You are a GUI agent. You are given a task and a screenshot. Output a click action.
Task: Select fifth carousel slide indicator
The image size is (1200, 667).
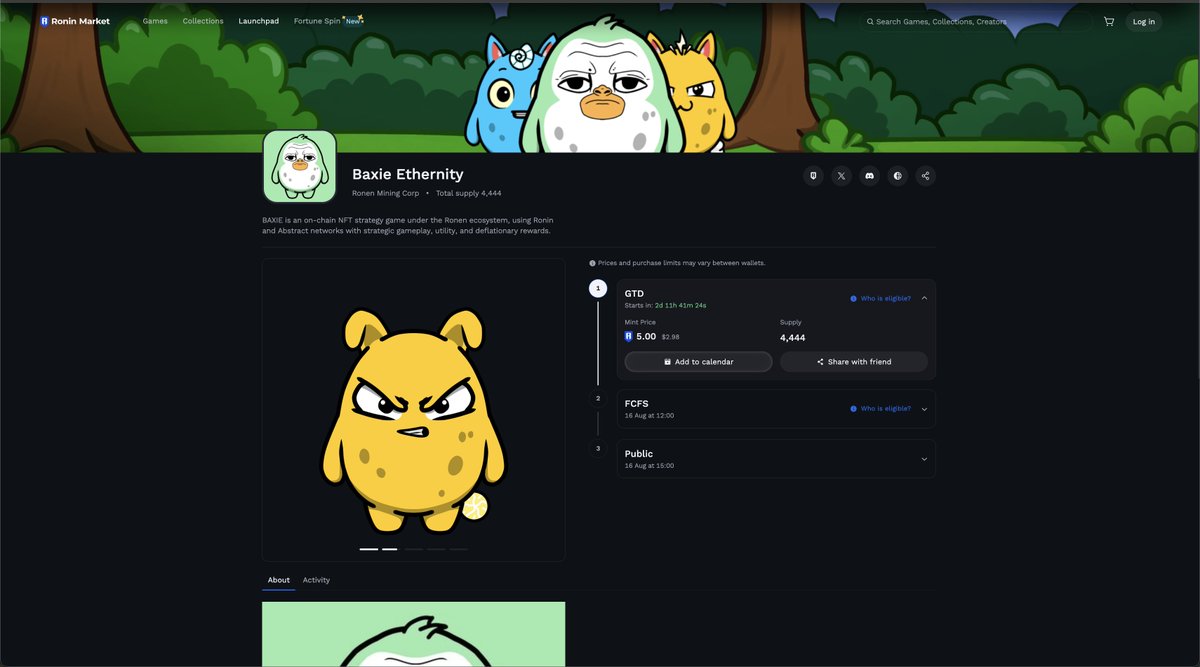458,549
